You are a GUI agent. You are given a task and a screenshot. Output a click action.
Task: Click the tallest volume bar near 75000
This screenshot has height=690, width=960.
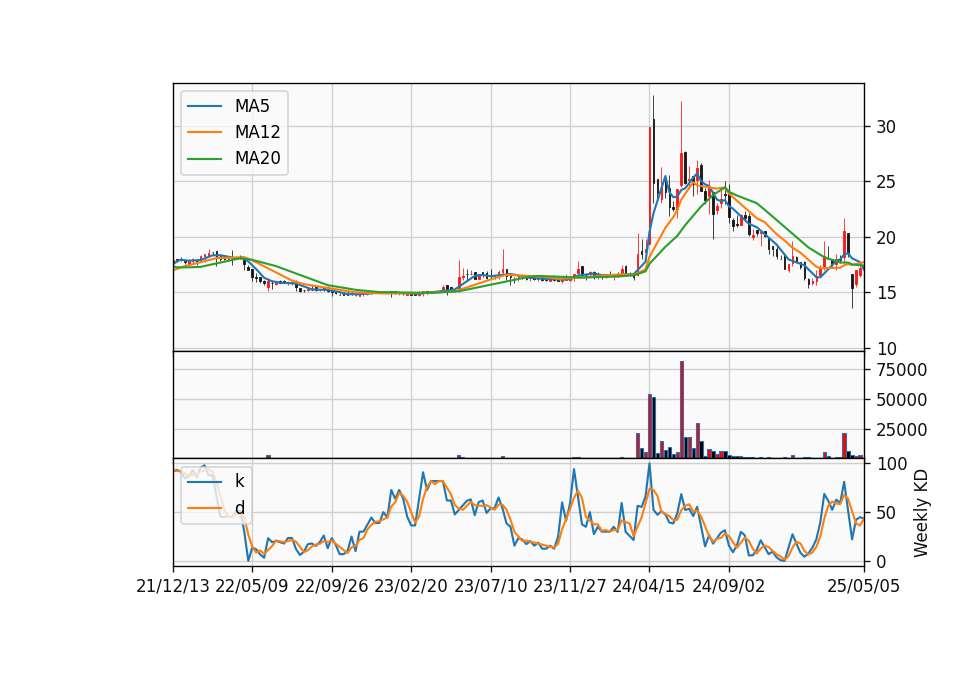pyautogui.click(x=682, y=410)
